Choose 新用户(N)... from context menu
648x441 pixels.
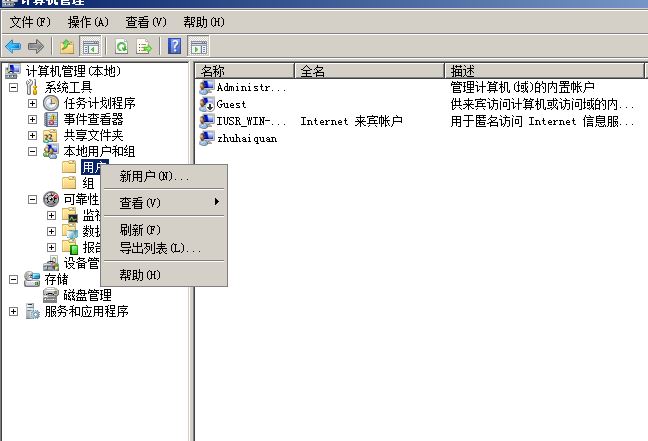click(154, 177)
